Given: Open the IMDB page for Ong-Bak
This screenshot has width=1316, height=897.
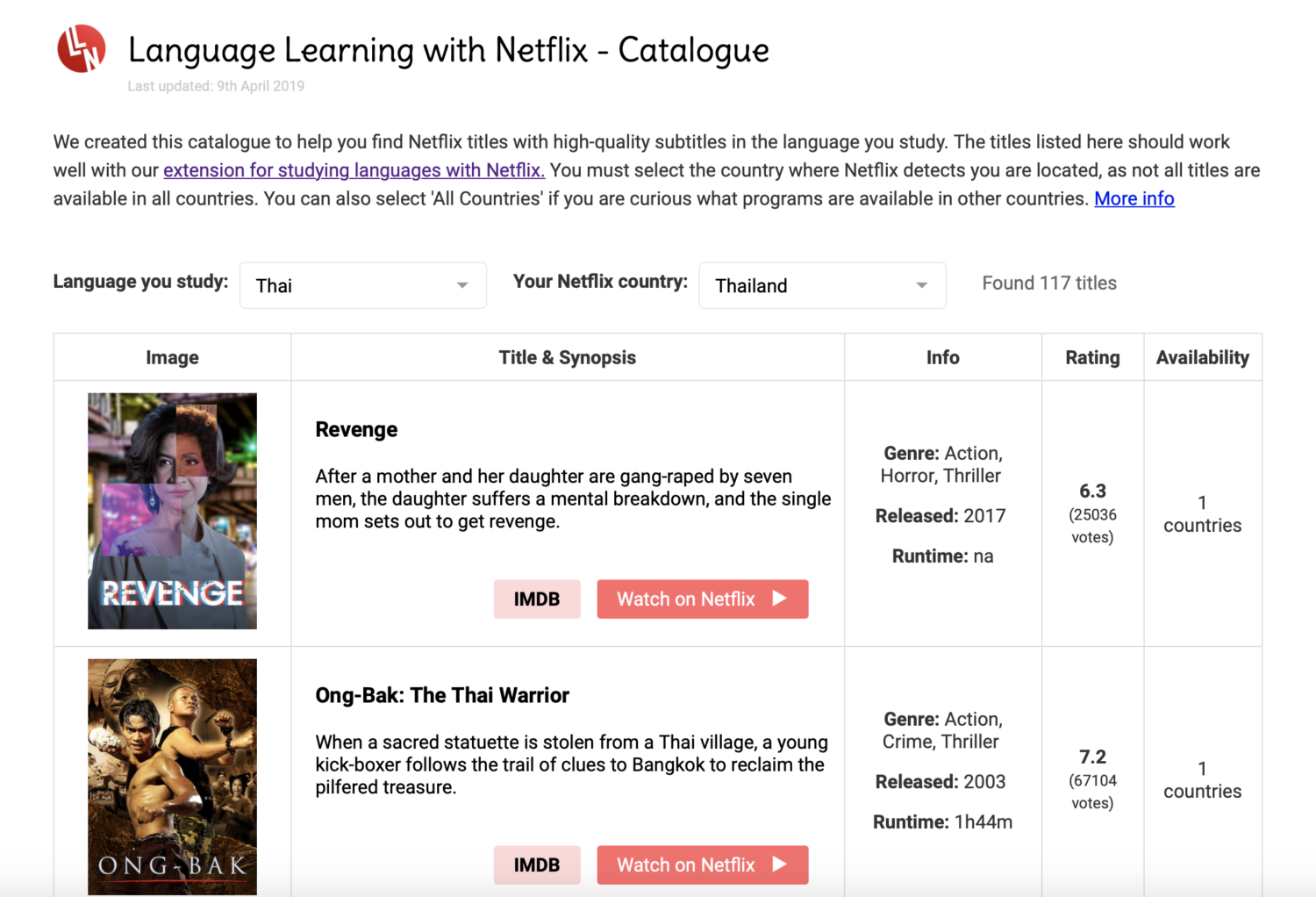Looking at the screenshot, I should 537,865.
